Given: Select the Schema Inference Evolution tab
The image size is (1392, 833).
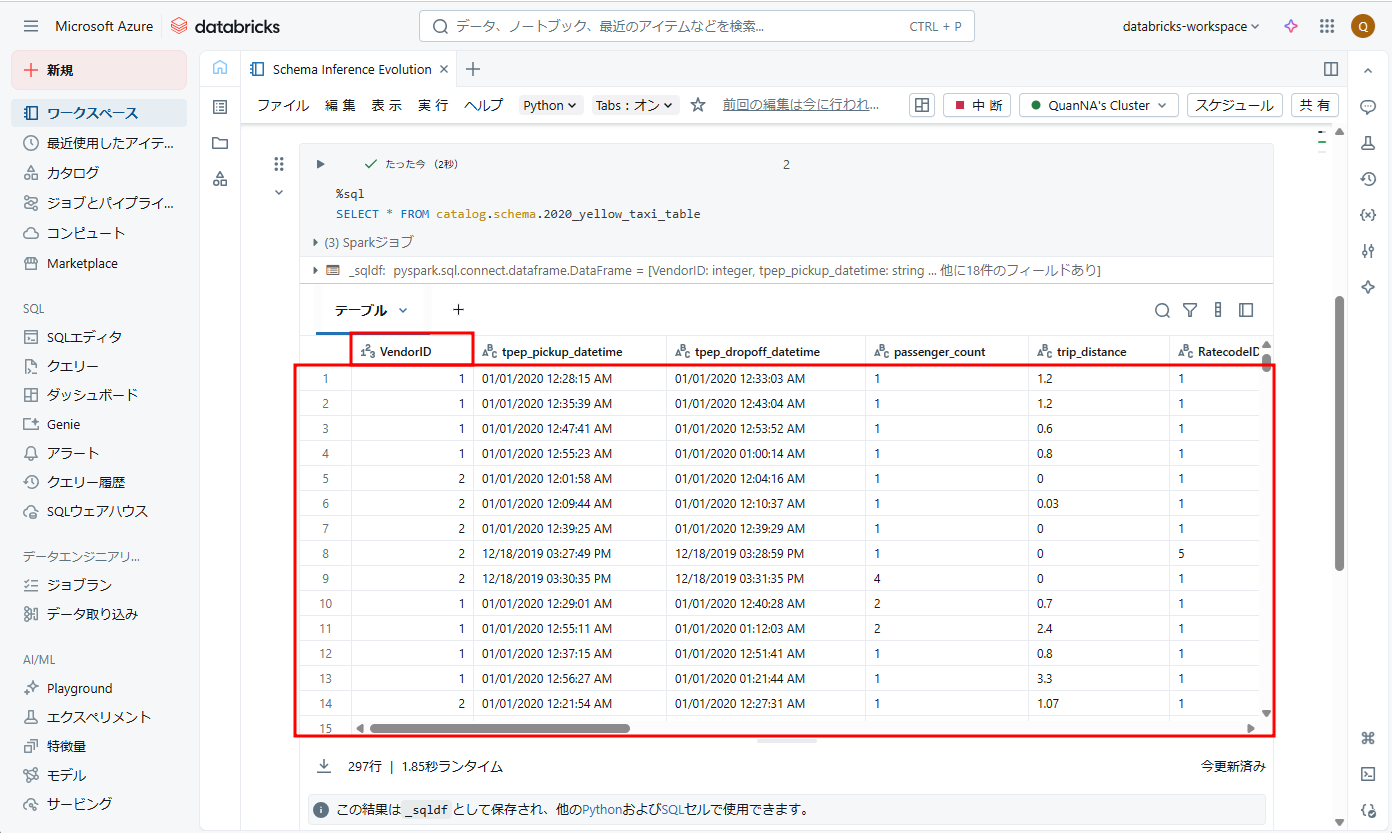Looking at the screenshot, I should coord(351,69).
